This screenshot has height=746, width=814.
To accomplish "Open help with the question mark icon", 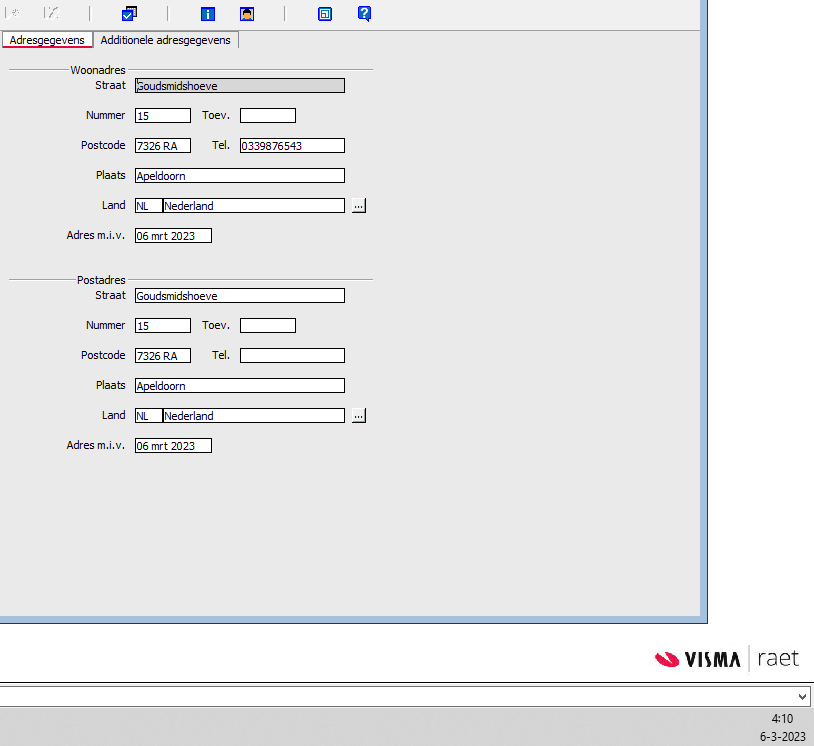I will pos(364,13).
